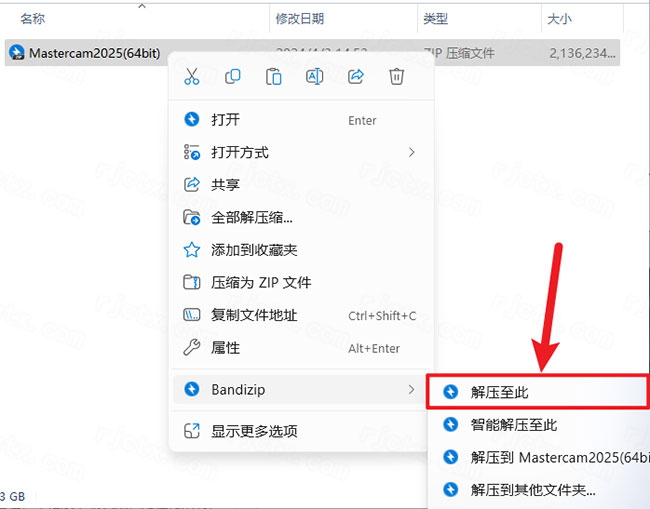Viewport: 650px width, 509px height.
Task: Choose 智能解压至此 option
Action: pos(539,425)
